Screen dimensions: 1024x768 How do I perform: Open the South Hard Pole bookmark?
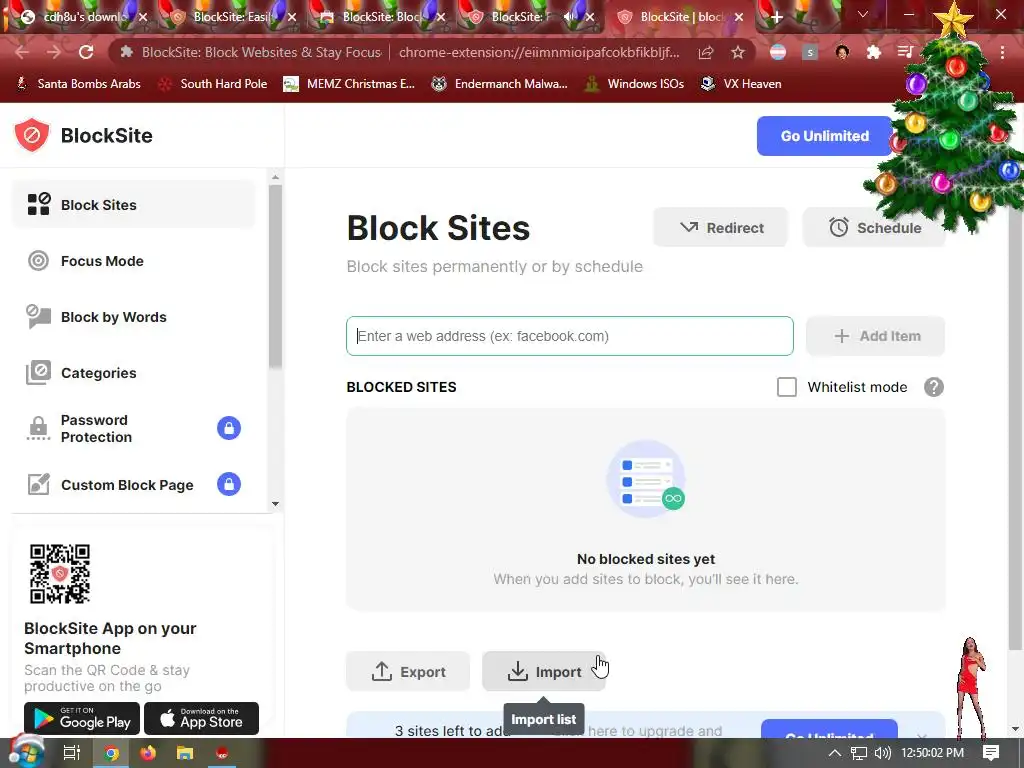click(x=213, y=84)
